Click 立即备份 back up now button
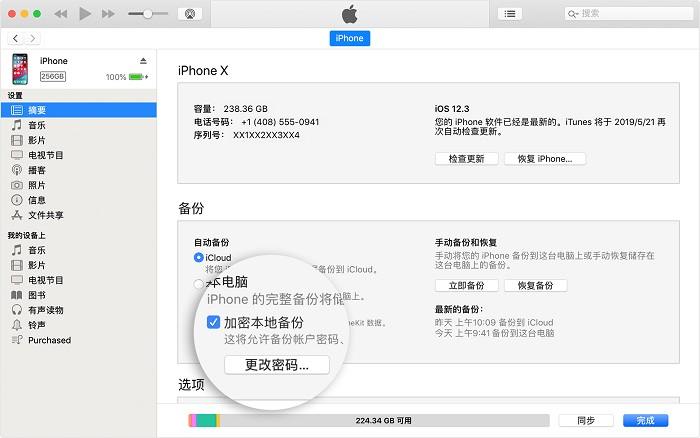The width and height of the screenshot is (700, 438). 467,286
